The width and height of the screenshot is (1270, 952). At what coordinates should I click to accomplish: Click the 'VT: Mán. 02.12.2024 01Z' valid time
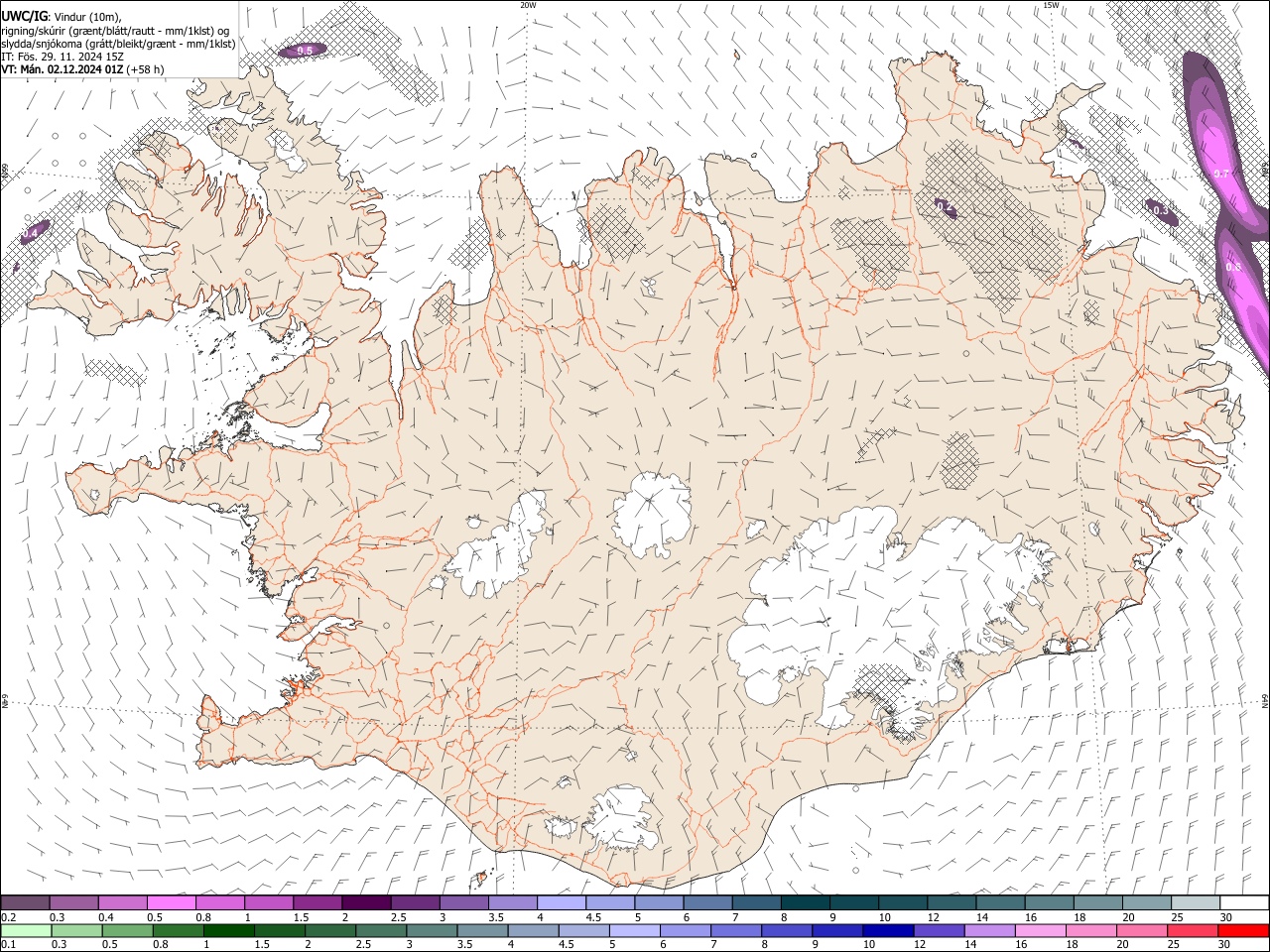pyautogui.click(x=63, y=69)
